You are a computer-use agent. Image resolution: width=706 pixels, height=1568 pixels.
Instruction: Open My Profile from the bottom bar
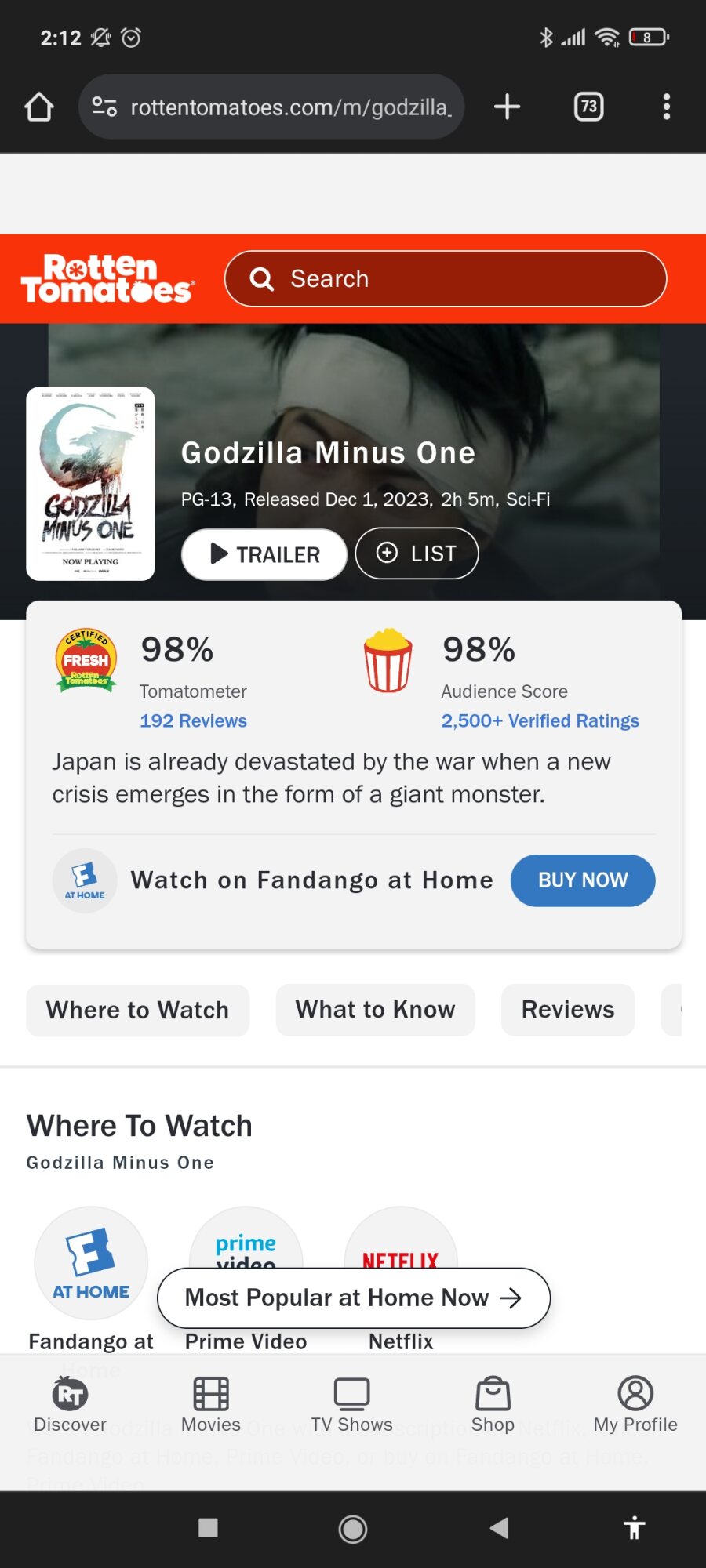[635, 1404]
